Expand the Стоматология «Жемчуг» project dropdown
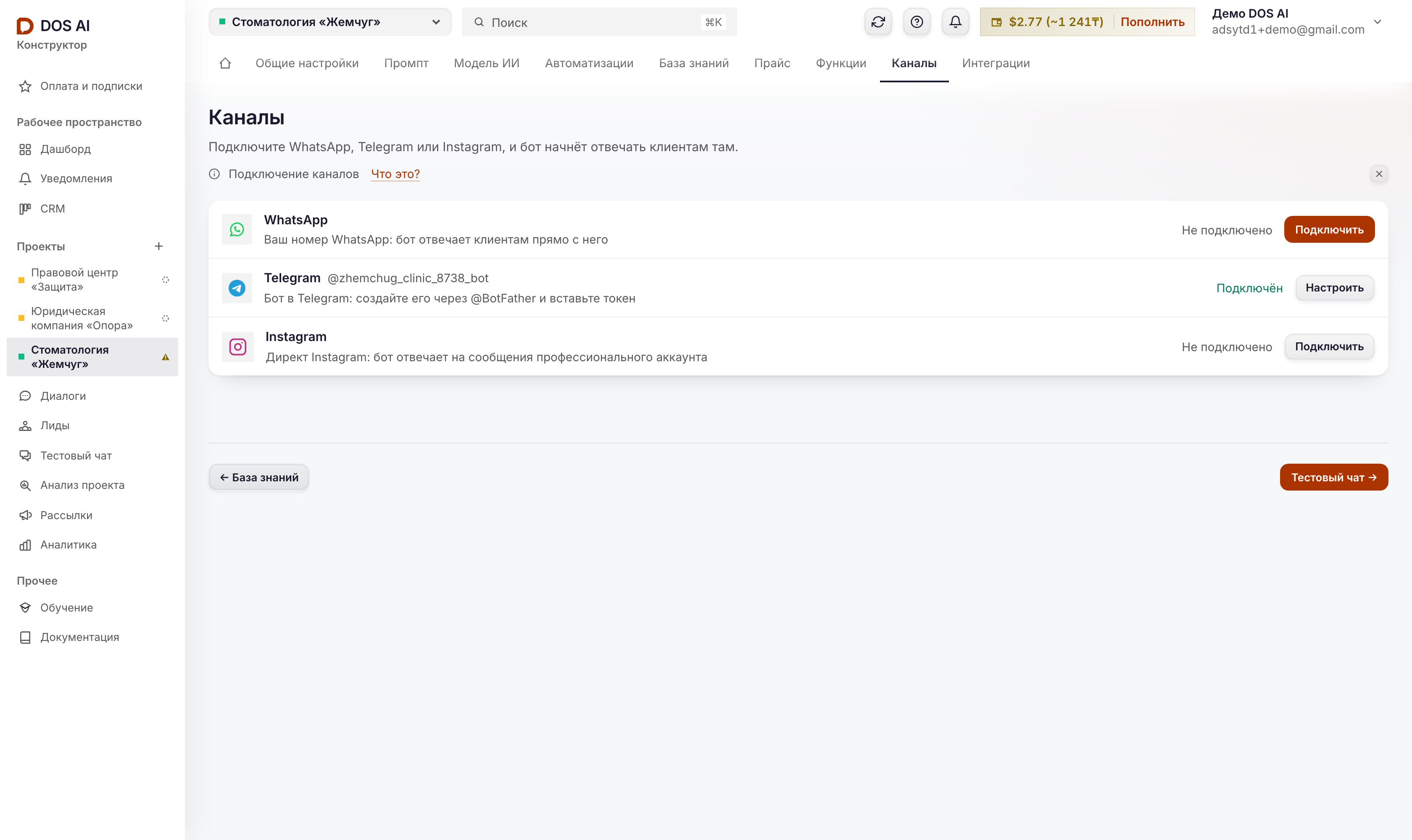The width and height of the screenshot is (1412, 840). point(329,22)
